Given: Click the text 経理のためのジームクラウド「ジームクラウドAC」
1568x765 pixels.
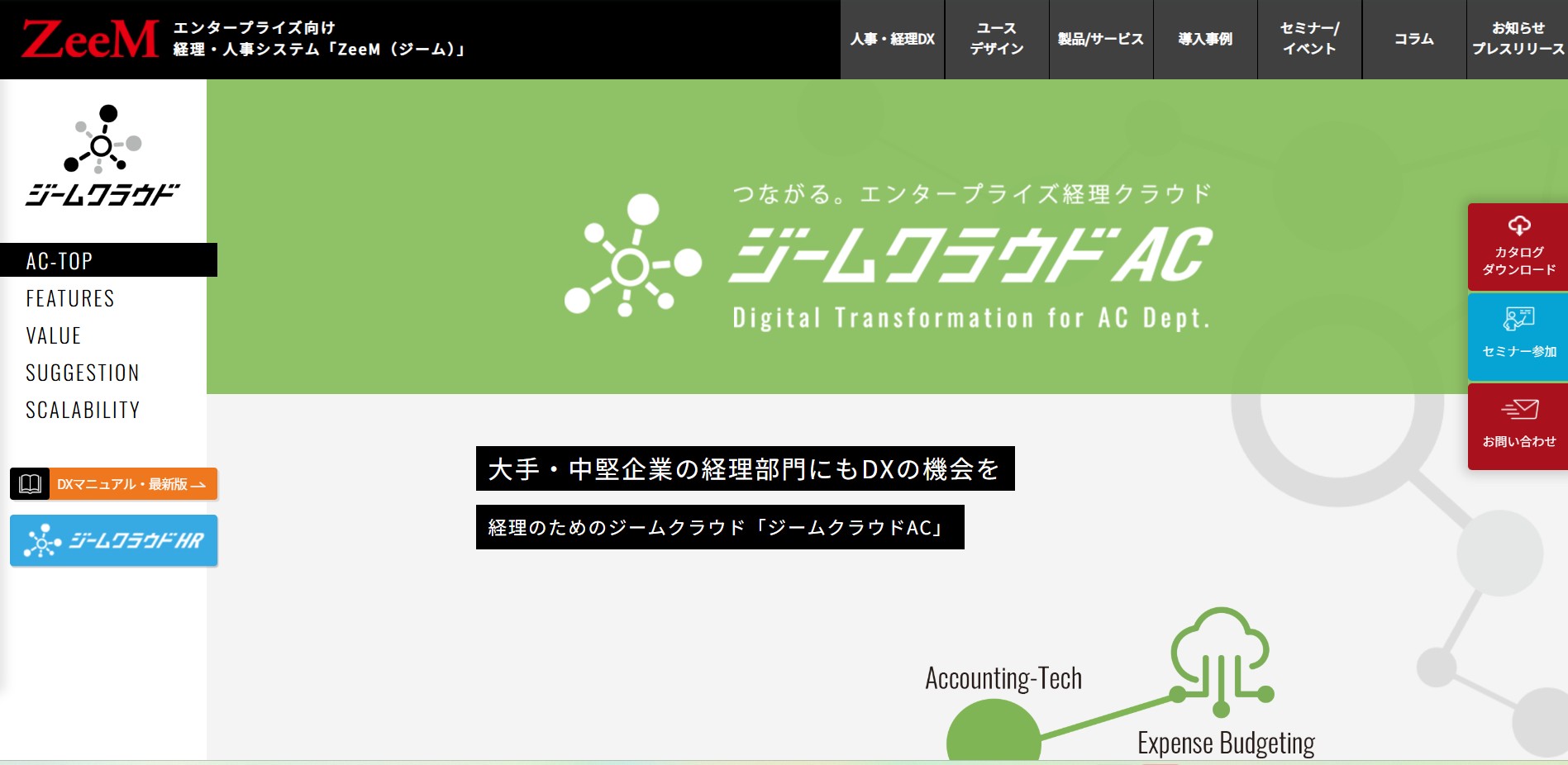Looking at the screenshot, I should [720, 527].
